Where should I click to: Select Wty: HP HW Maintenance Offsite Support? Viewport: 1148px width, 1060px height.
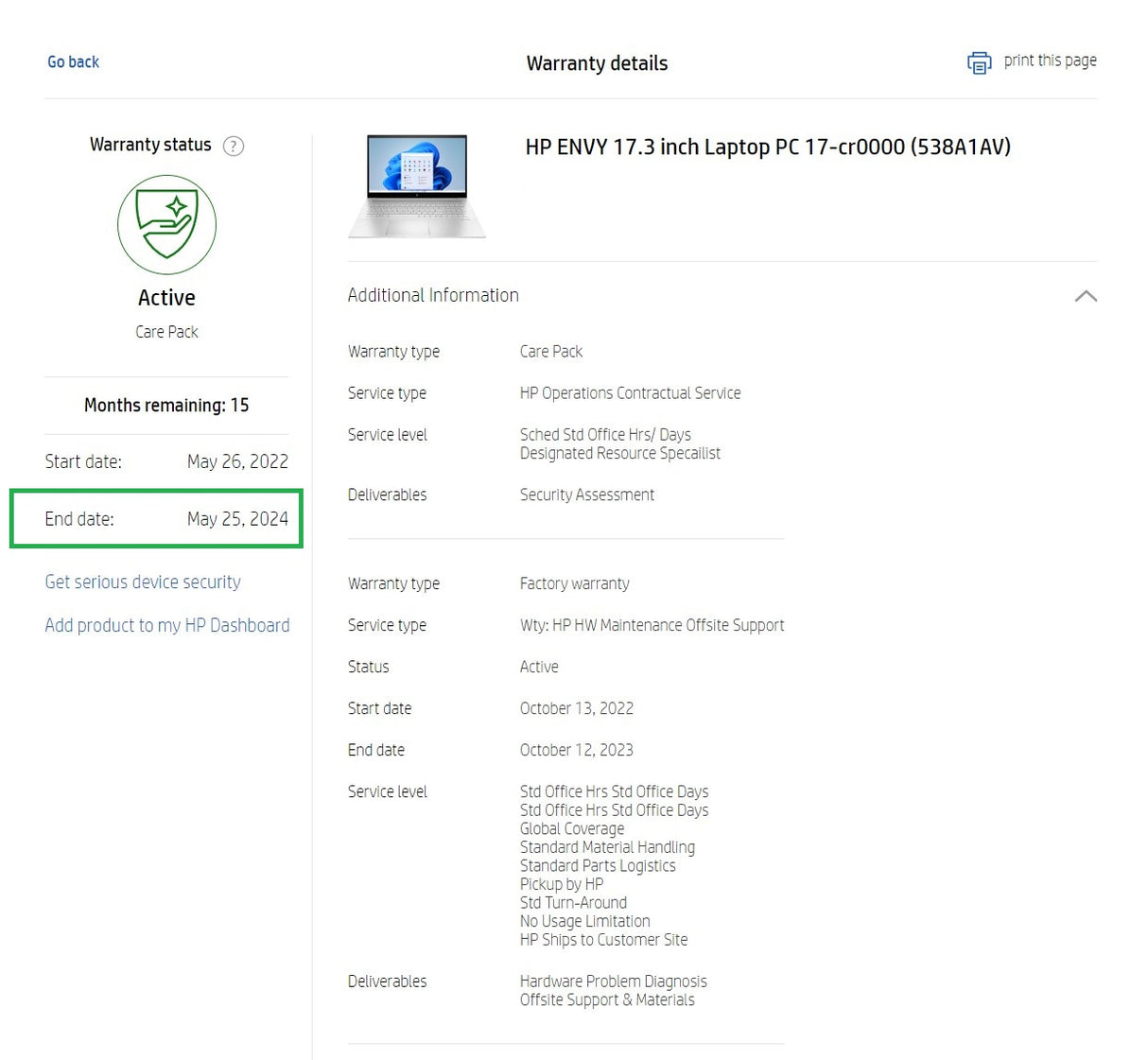pos(652,625)
